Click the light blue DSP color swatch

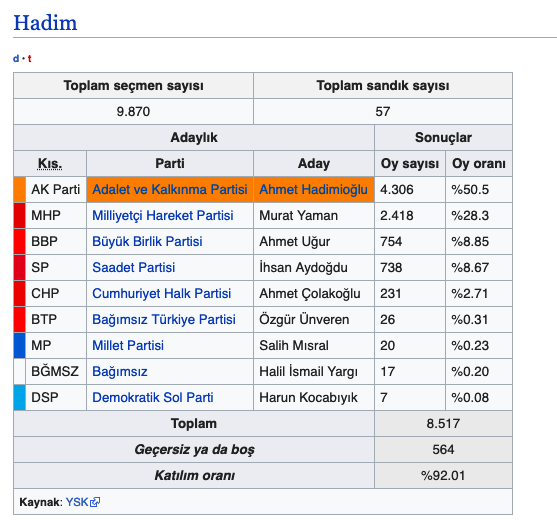pos(20,397)
